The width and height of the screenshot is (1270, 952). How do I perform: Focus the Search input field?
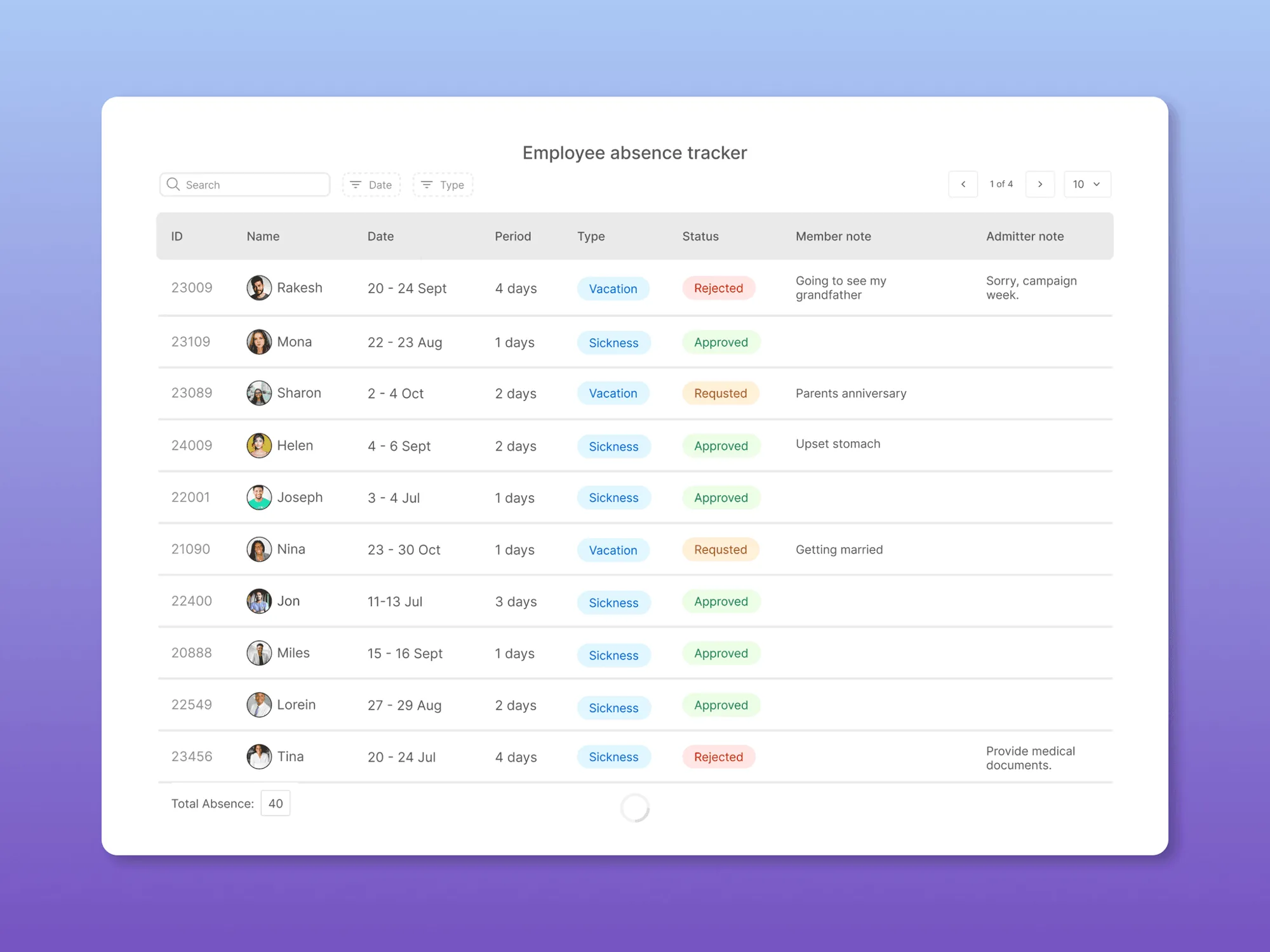click(x=244, y=185)
